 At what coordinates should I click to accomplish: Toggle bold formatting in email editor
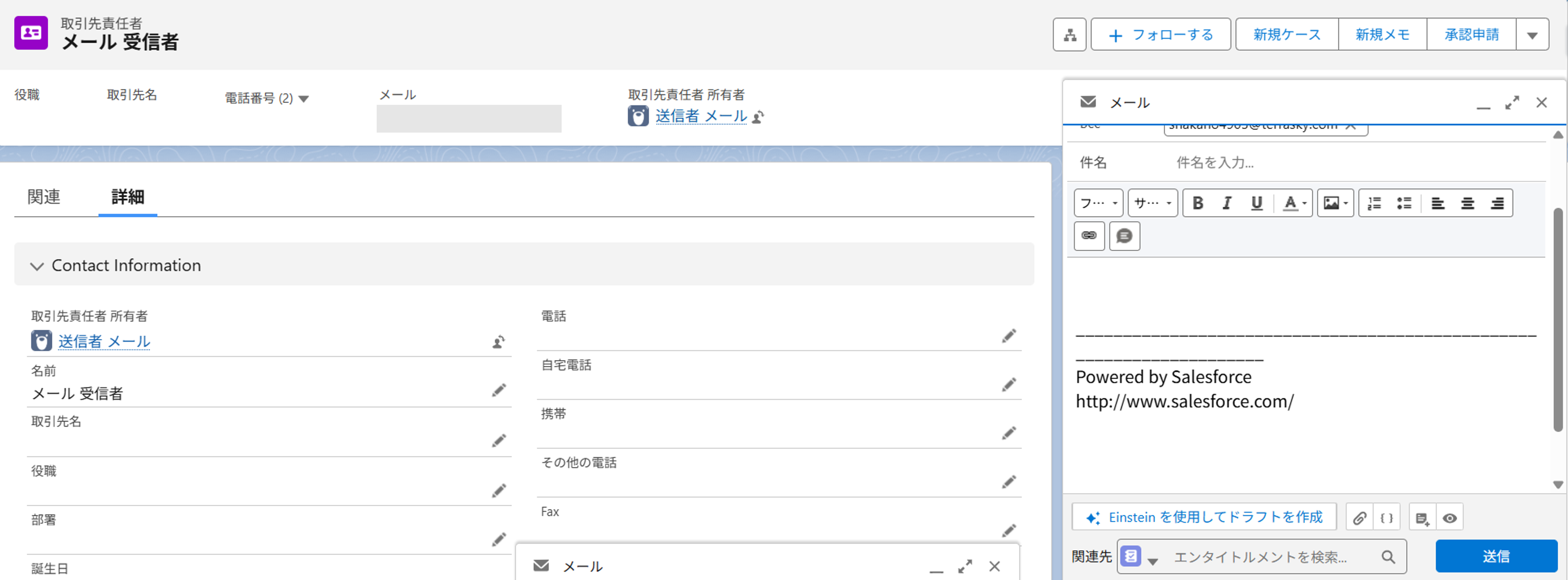(1197, 203)
